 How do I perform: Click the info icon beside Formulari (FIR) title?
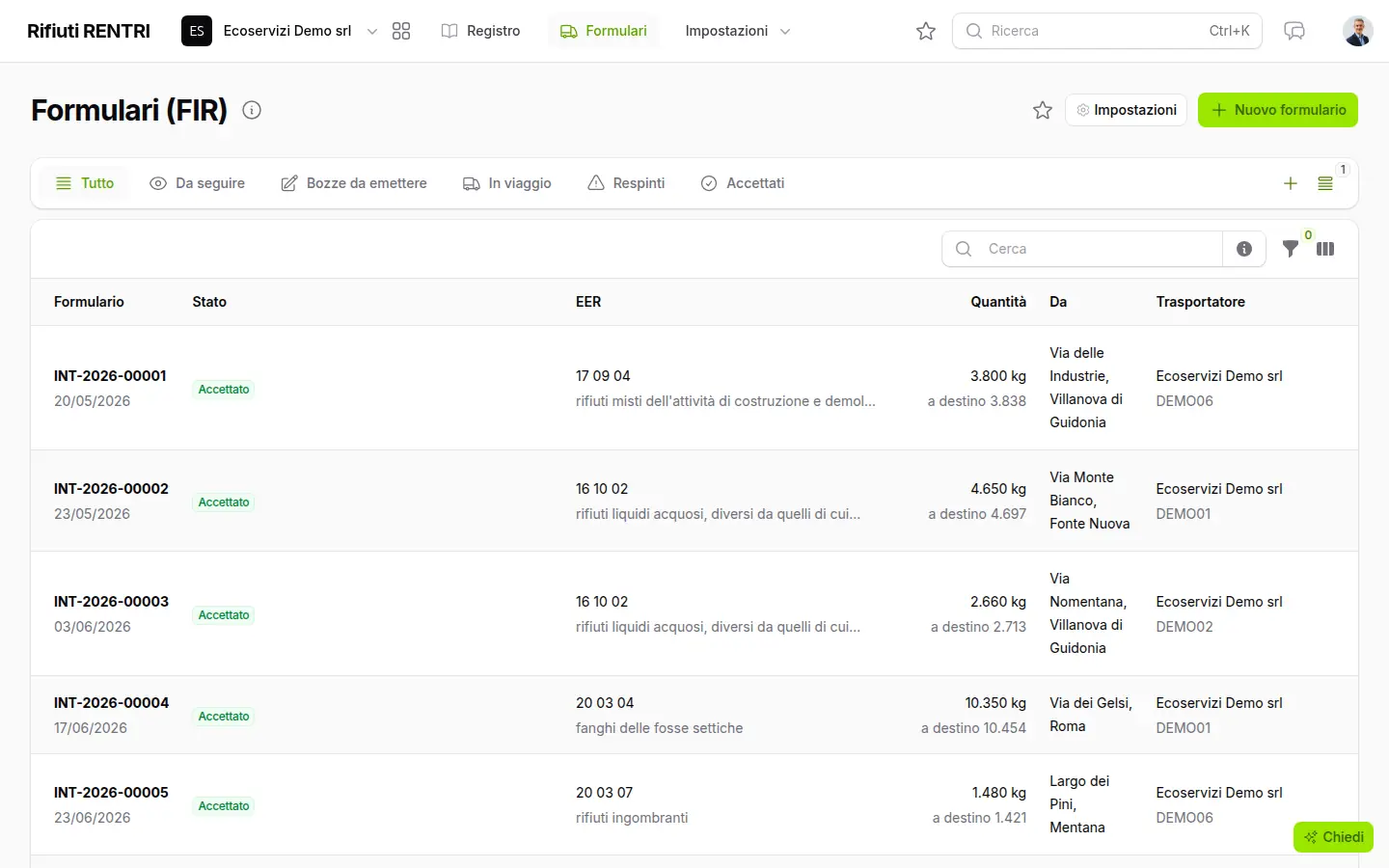point(252,110)
